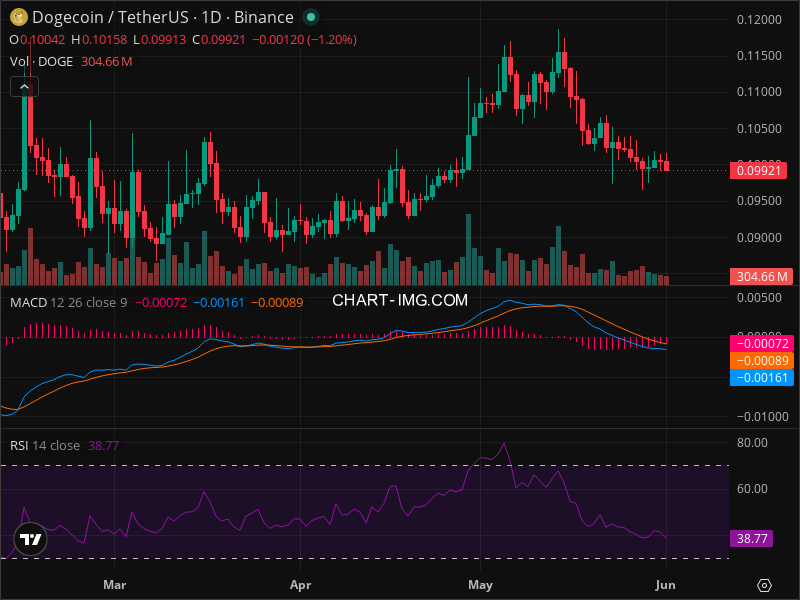Screen dimensions: 800x600
Task: Click the RSI legend value 38.77
Action: (x=104, y=445)
